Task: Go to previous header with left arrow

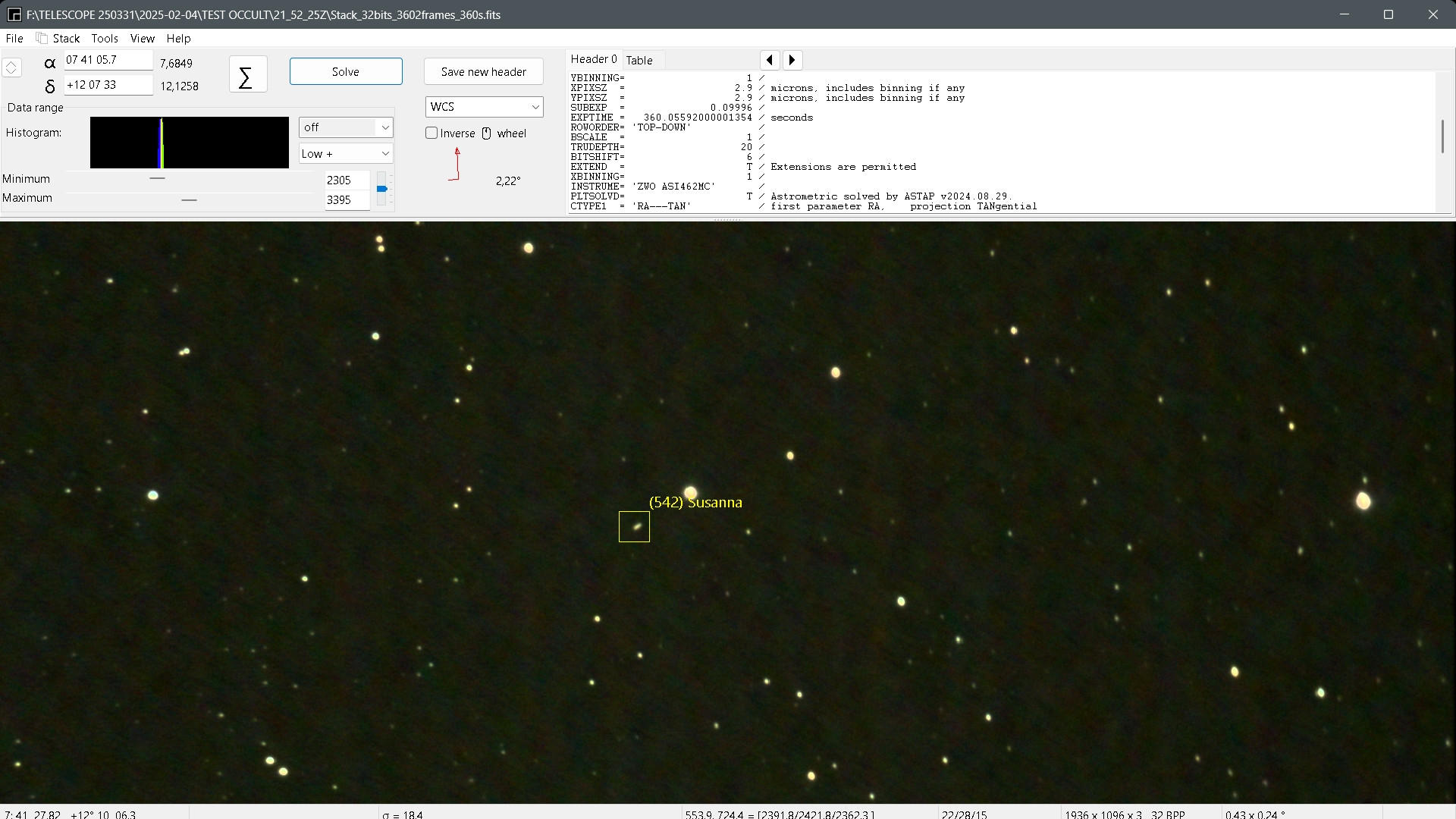Action: [770, 60]
